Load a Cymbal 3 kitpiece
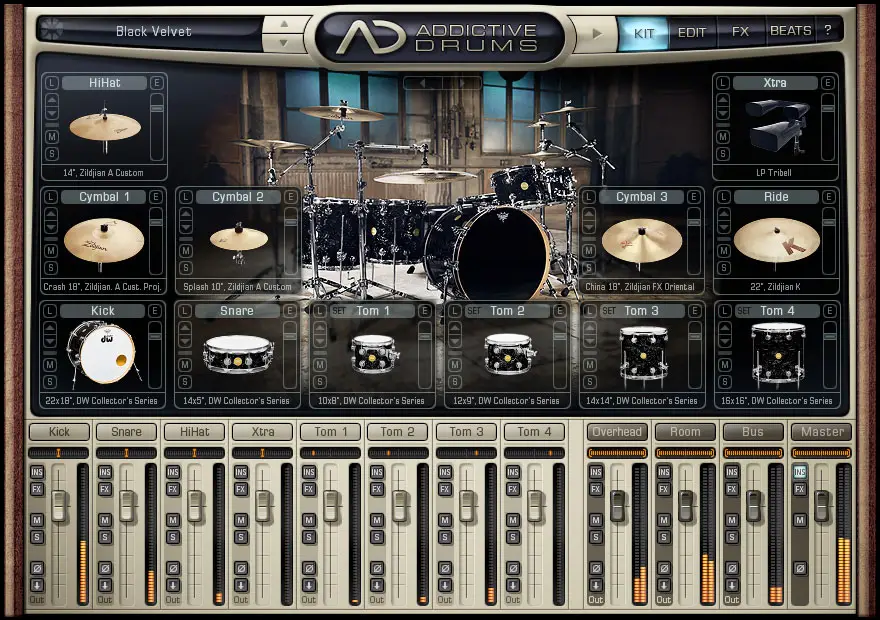The image size is (880, 620). pyautogui.click(x=588, y=197)
